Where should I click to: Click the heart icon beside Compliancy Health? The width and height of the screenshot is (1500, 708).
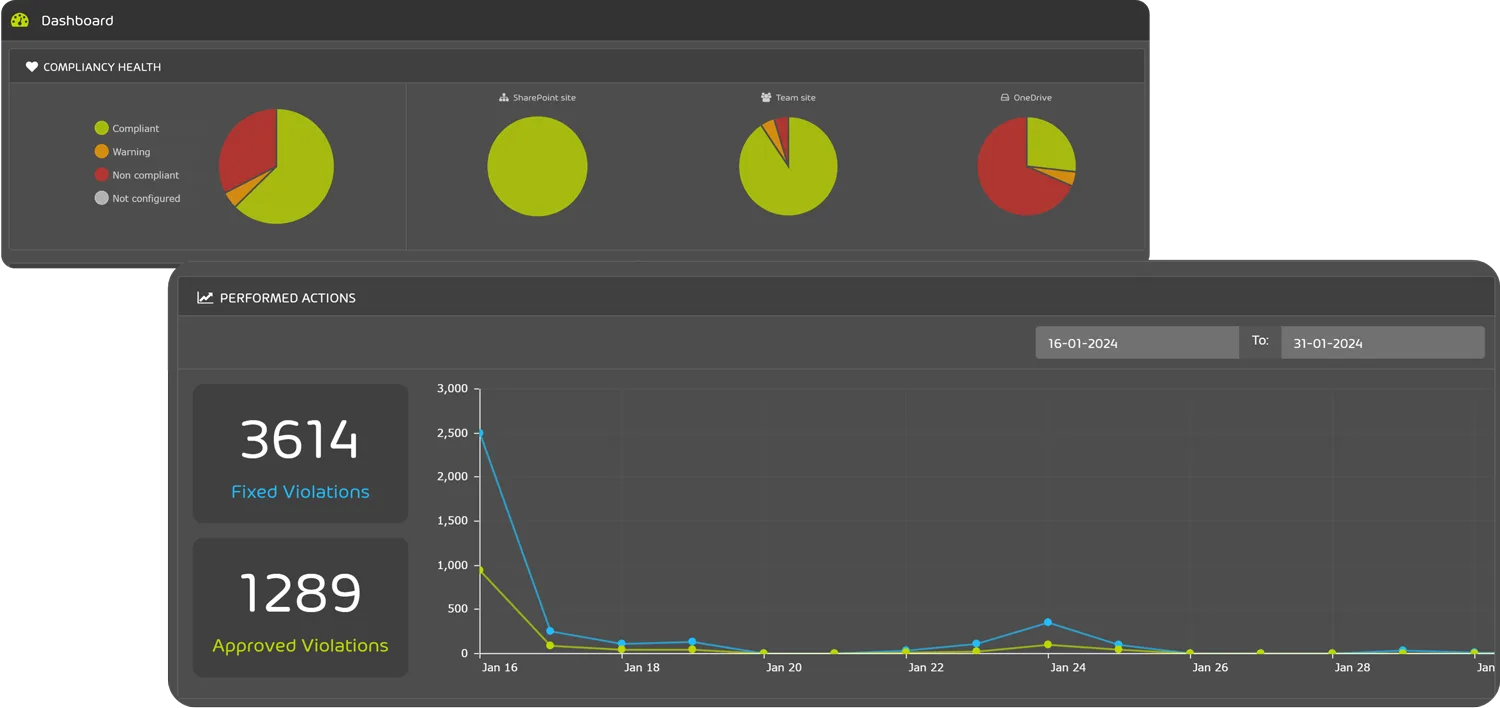31,66
